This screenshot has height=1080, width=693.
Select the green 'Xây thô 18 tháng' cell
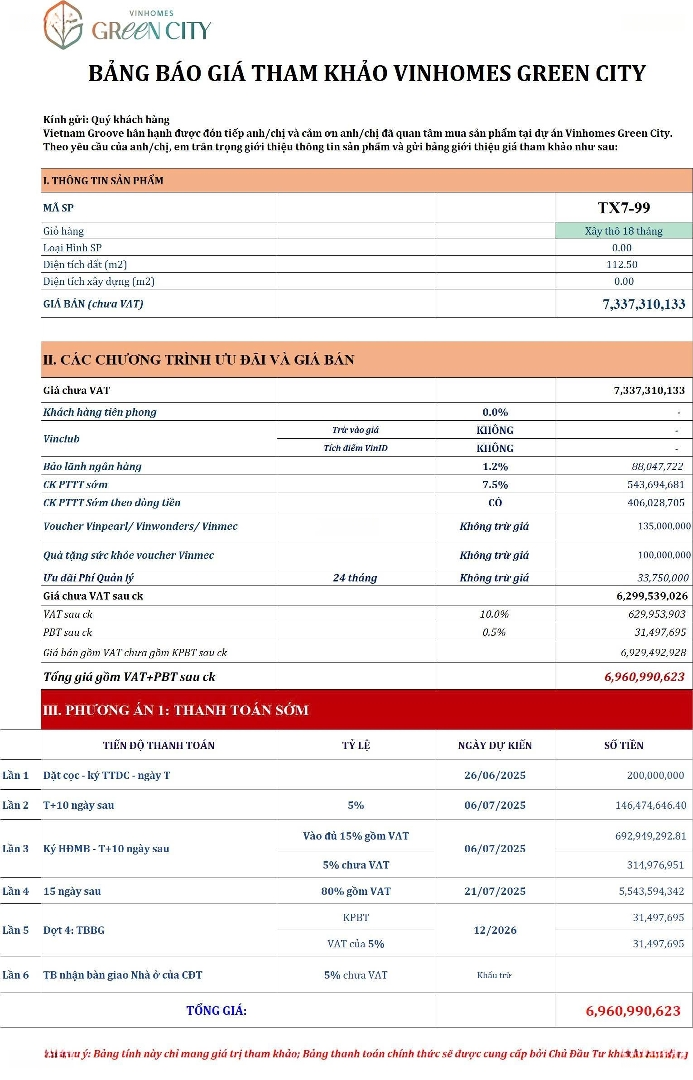pyautogui.click(x=624, y=231)
